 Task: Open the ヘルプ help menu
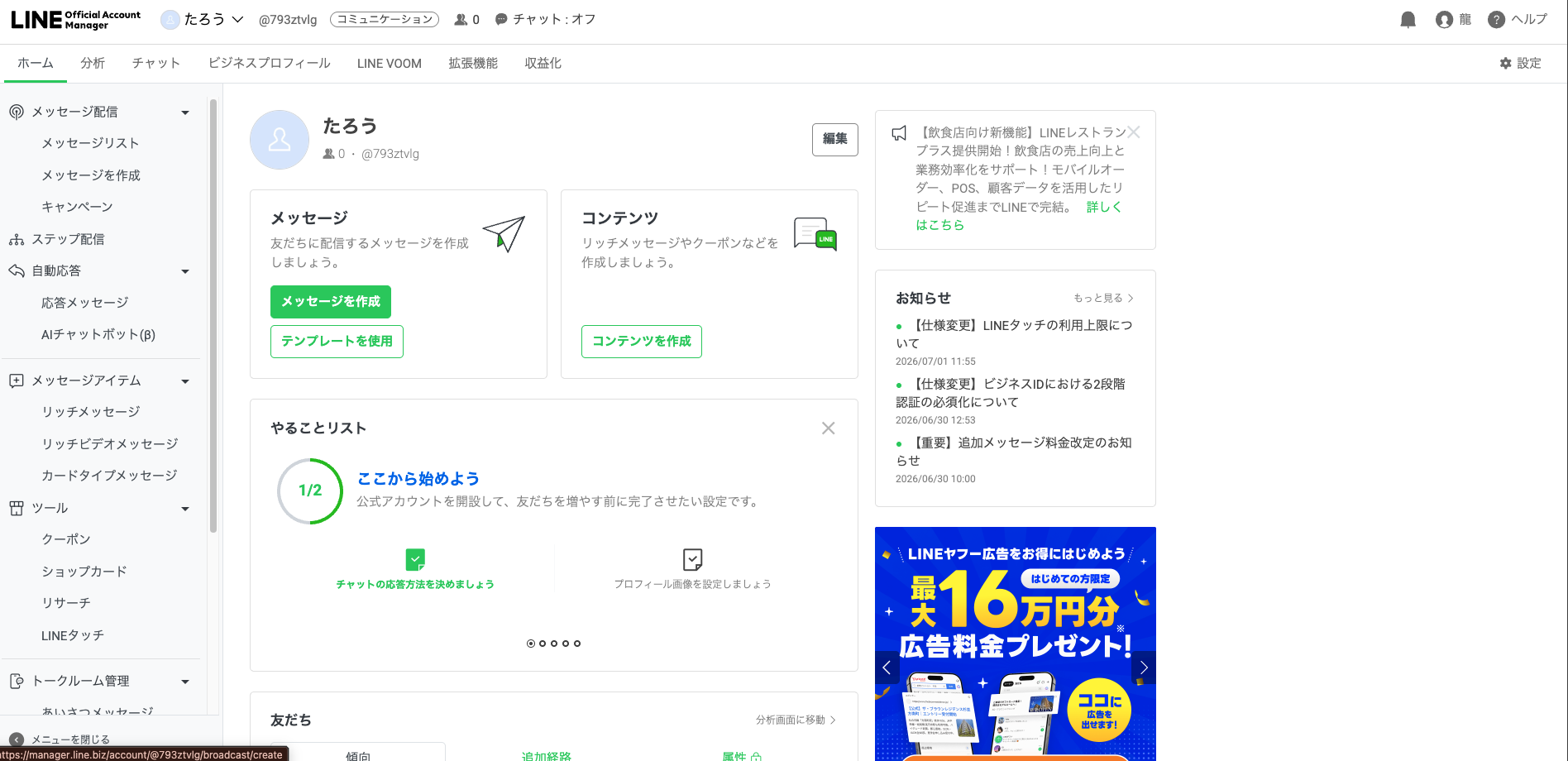(x=1518, y=20)
